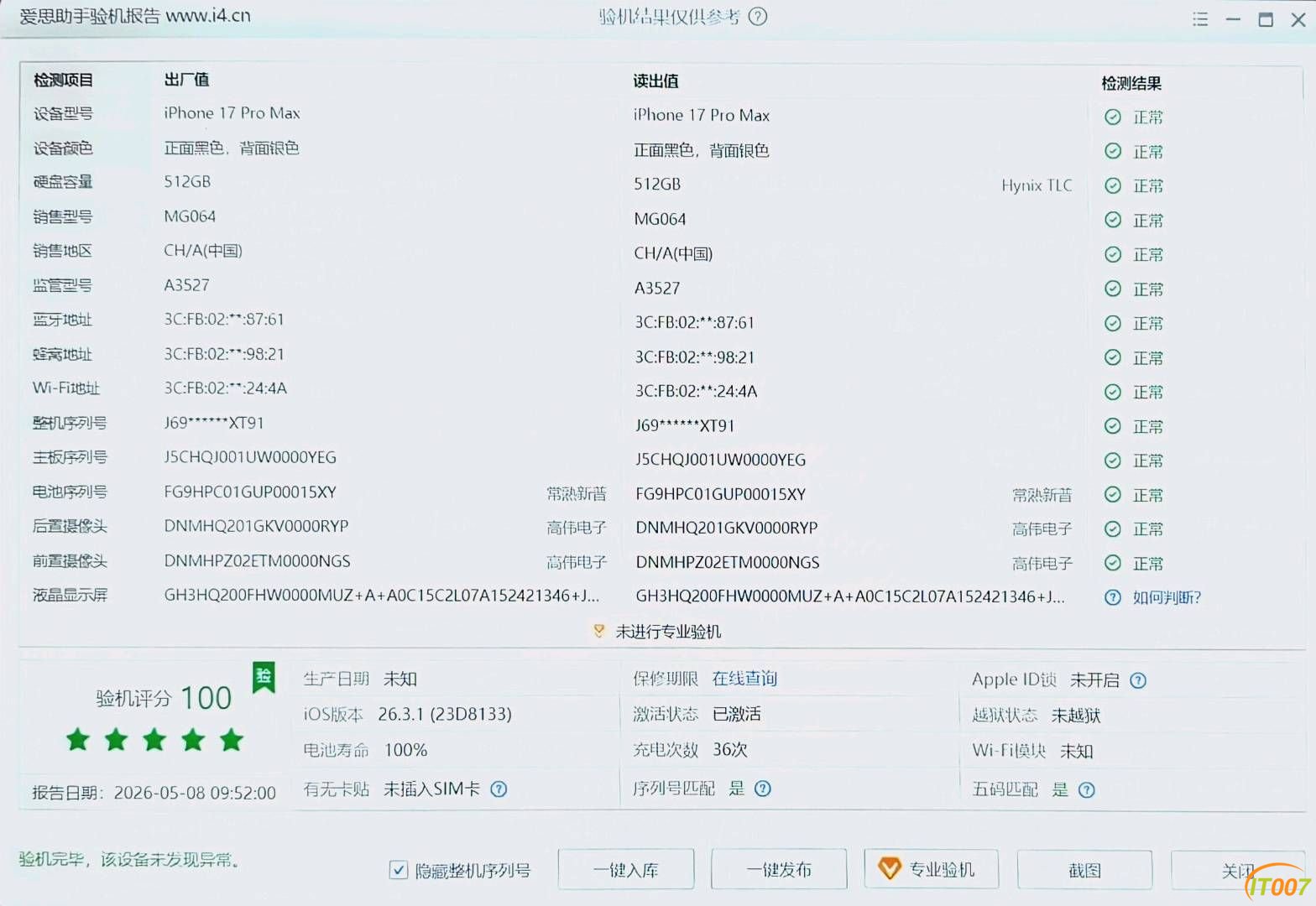Select the 检测项目 column header

[x=63, y=81]
